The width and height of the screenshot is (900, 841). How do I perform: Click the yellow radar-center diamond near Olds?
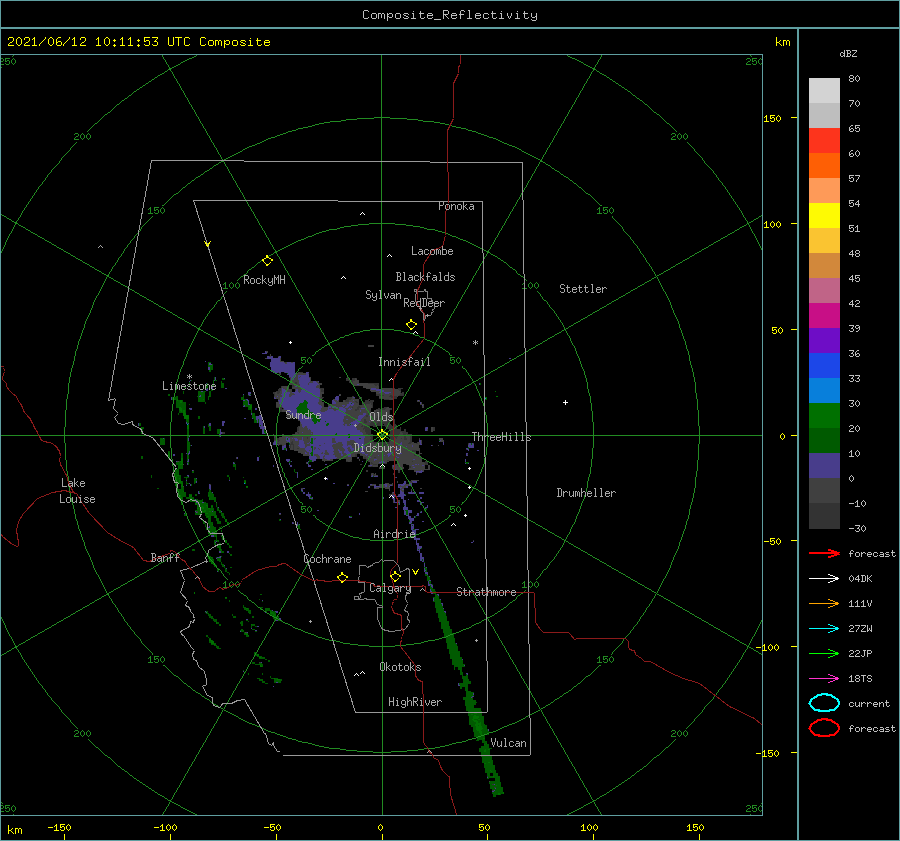point(382,435)
